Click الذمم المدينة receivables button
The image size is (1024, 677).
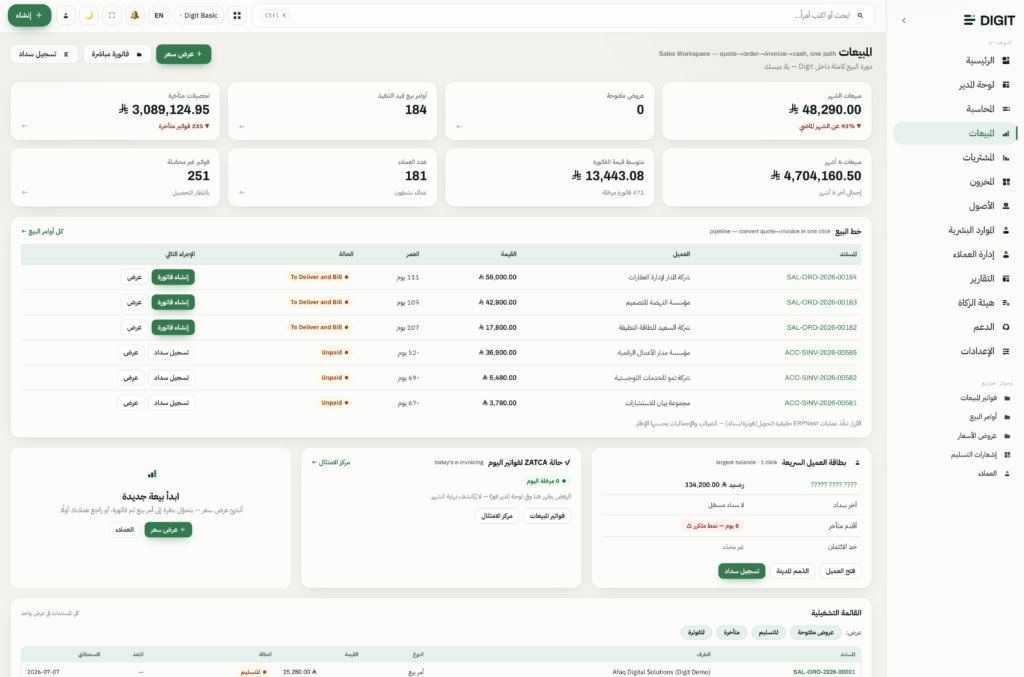pos(792,571)
